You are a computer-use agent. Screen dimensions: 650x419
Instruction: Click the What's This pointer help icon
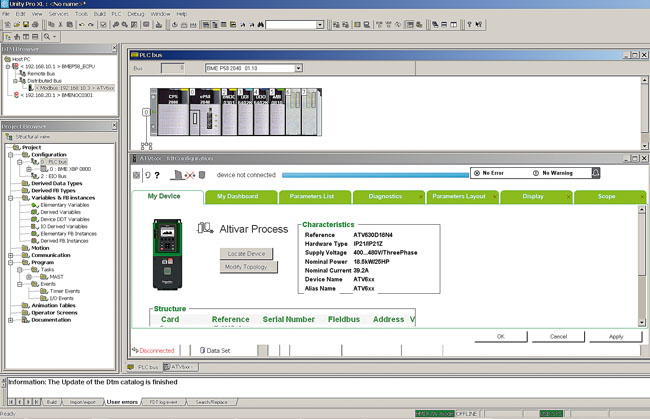coord(479,25)
